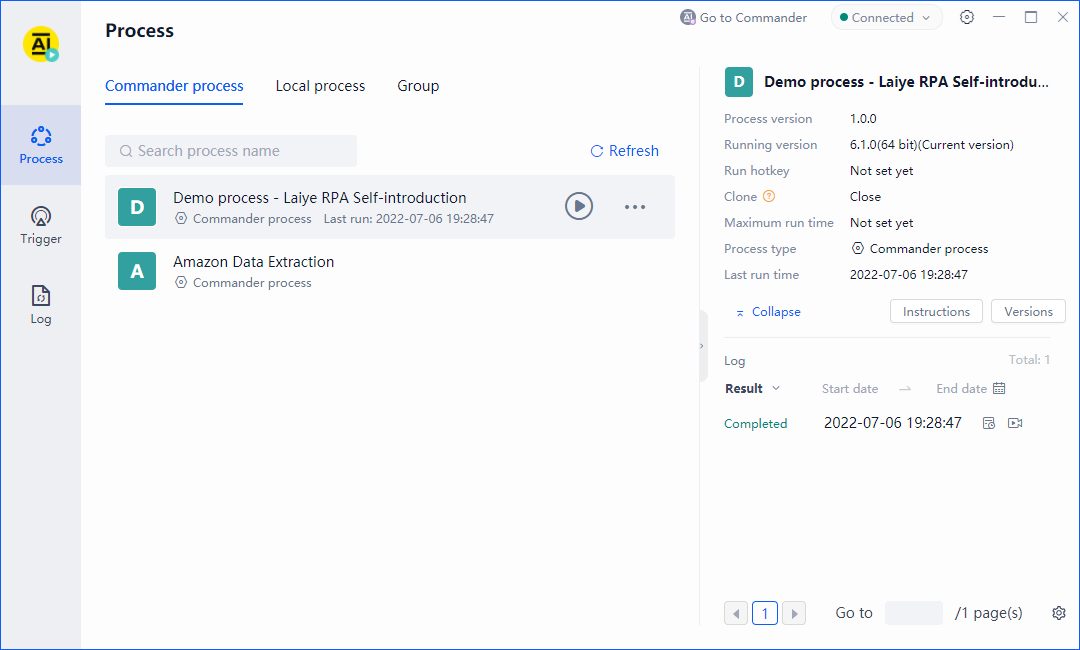Open the Process section in sidebar
This screenshot has height=650, width=1080.
pos(41,145)
